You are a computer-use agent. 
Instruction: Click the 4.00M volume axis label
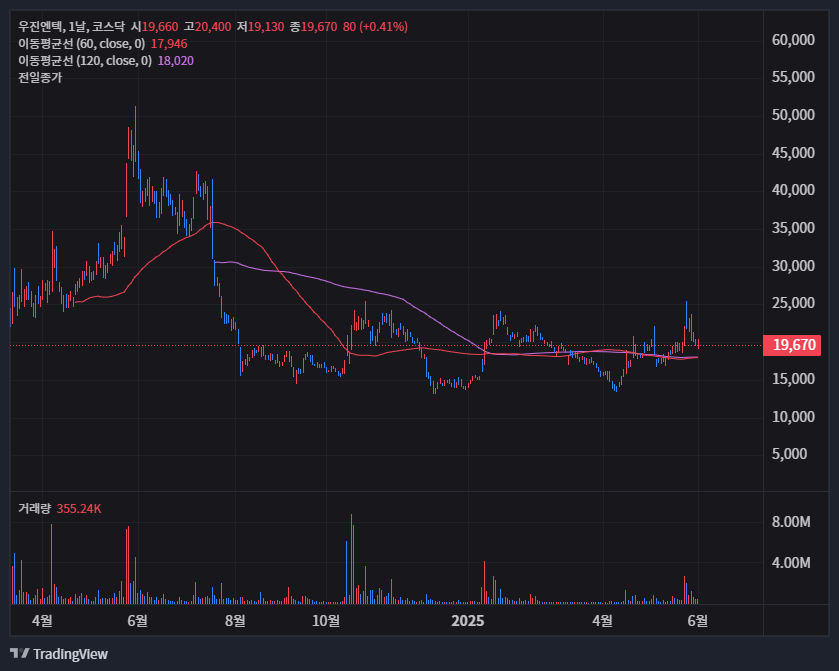point(791,563)
